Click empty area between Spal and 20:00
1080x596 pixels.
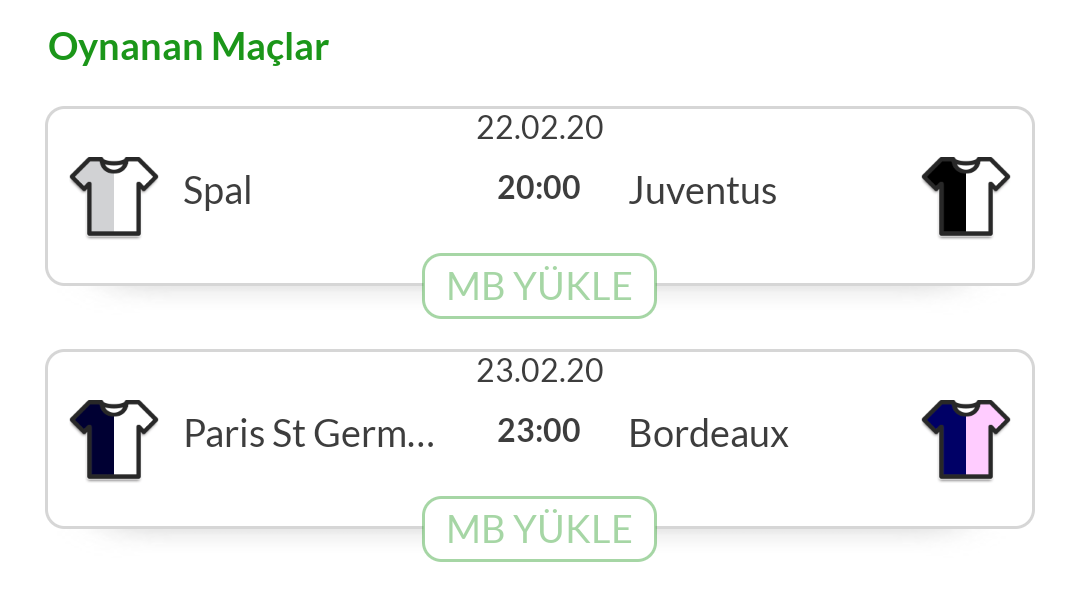click(372, 191)
